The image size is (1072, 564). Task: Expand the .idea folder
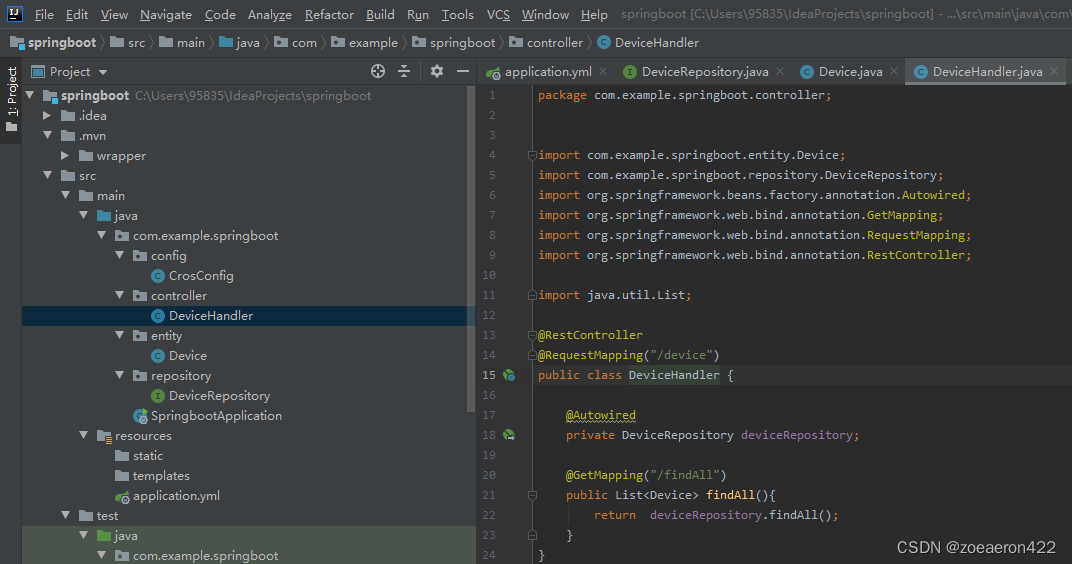tap(47, 116)
